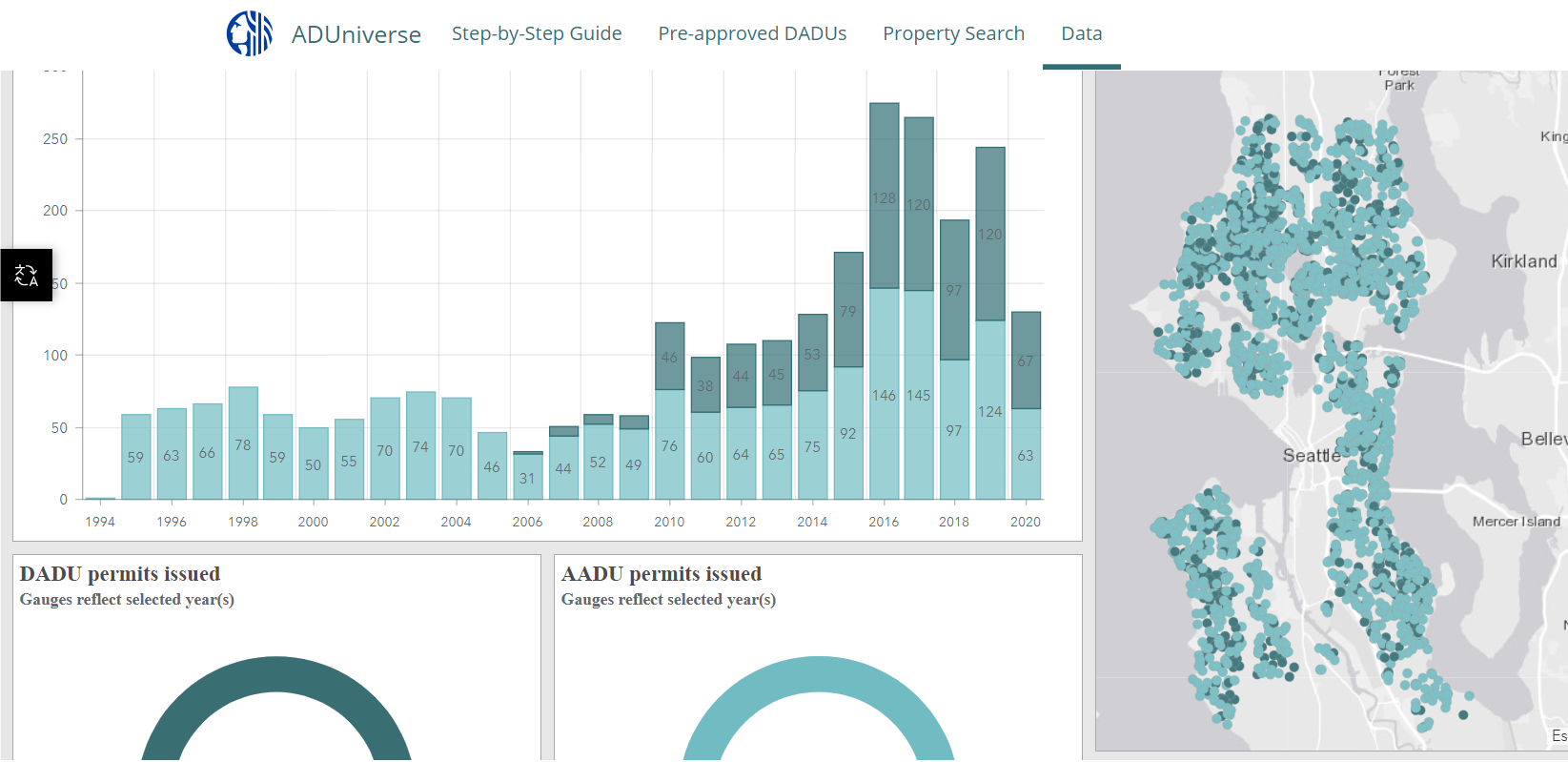Image resolution: width=1568 pixels, height=762 pixels.
Task: Click the City of Seattle logo
Action: [250, 34]
